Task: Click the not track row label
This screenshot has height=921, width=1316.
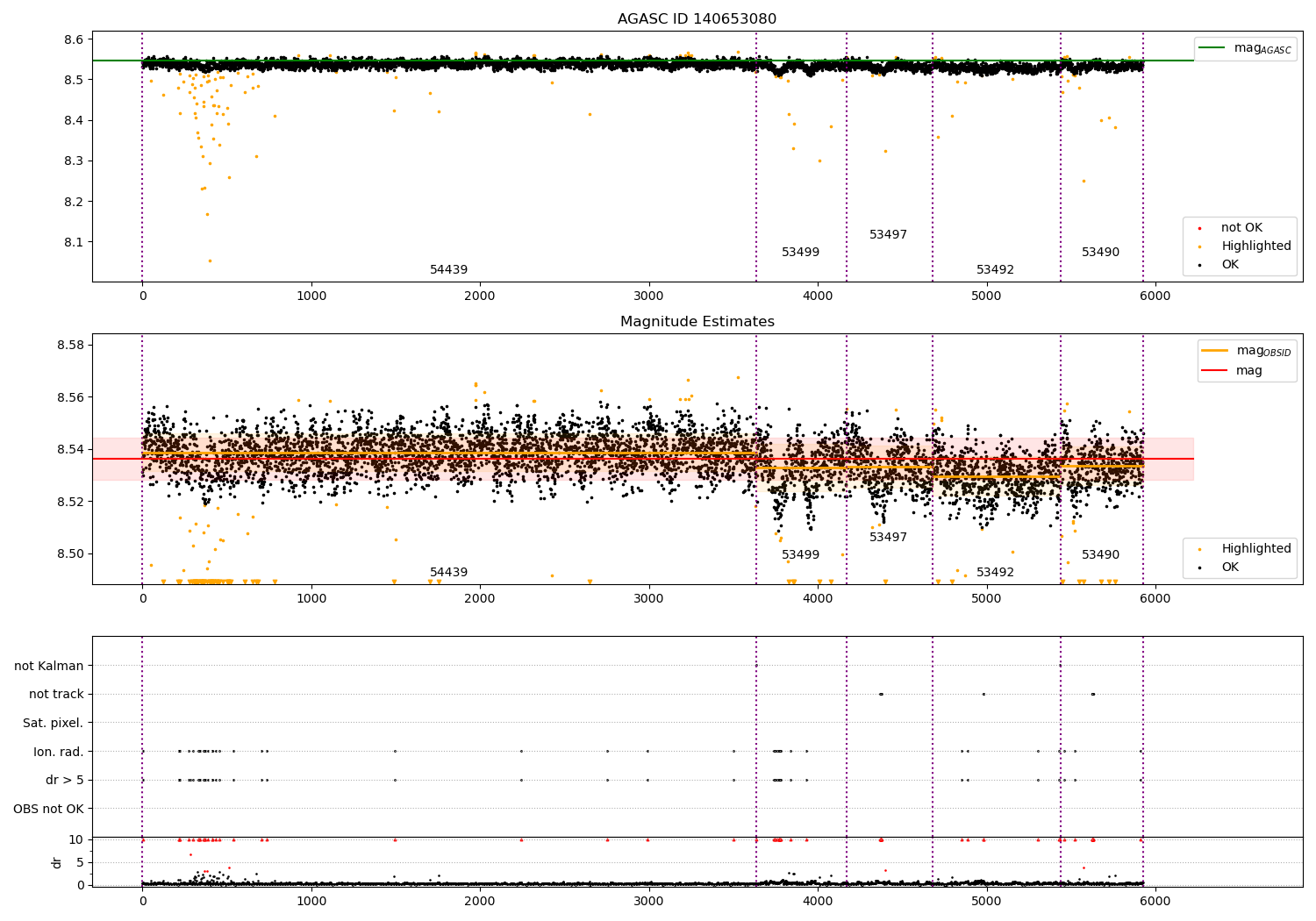Action: 56,695
